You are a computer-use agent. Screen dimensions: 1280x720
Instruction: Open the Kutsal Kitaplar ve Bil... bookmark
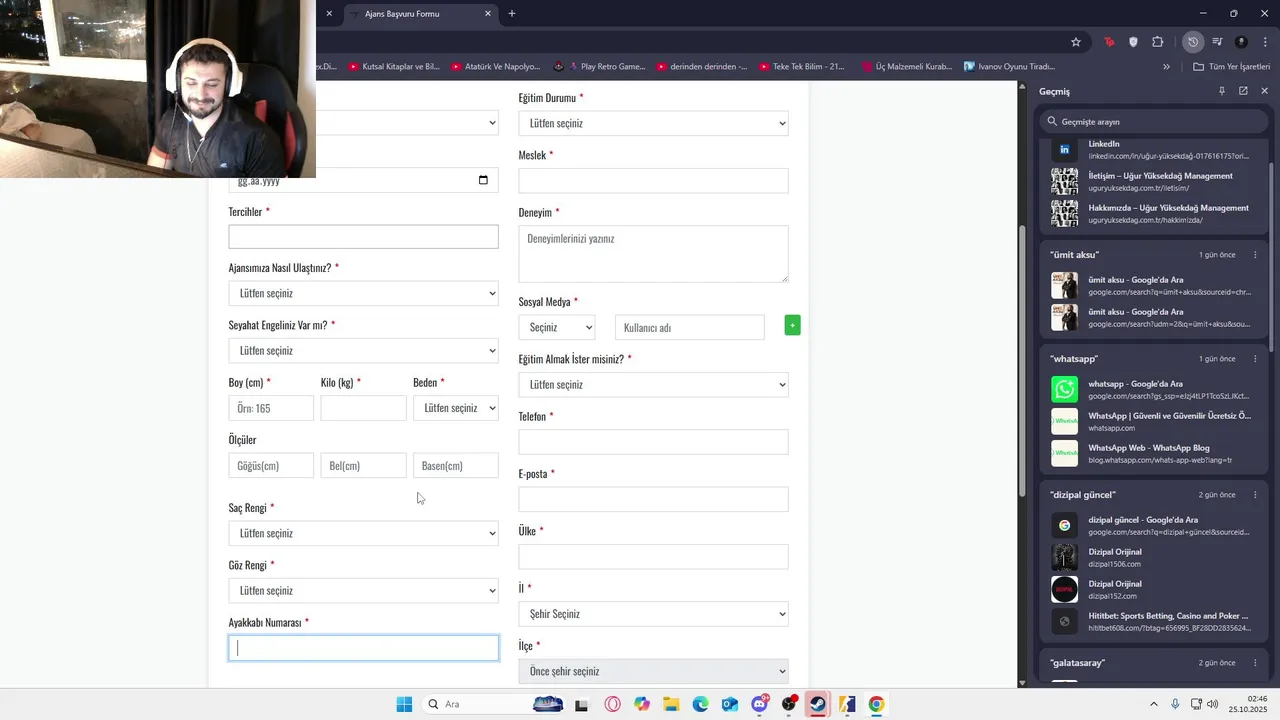click(x=393, y=67)
